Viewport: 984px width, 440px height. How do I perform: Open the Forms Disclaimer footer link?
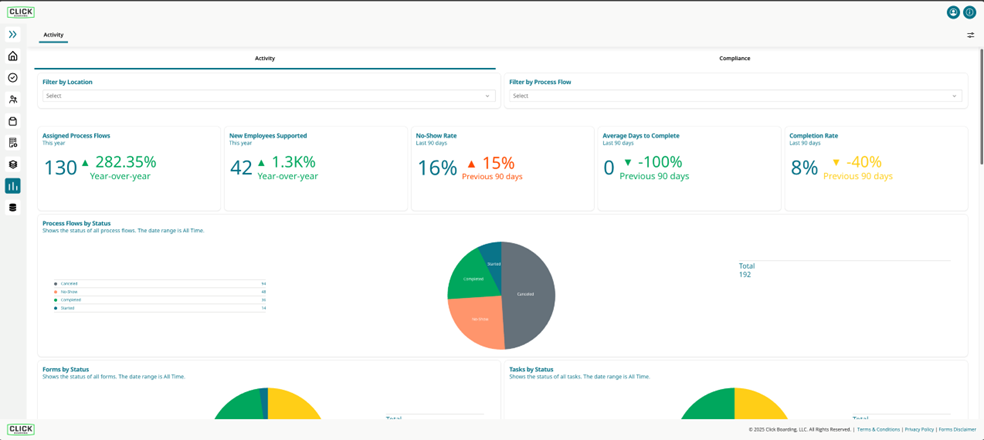click(958, 429)
